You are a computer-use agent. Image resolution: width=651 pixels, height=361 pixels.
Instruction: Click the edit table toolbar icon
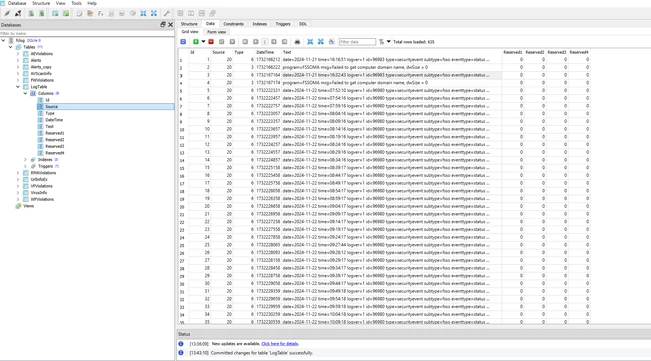click(66, 13)
